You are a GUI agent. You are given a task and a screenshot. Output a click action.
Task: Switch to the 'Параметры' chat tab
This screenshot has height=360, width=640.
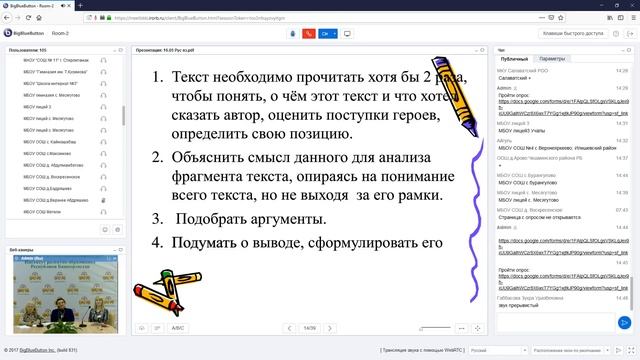[552, 59]
